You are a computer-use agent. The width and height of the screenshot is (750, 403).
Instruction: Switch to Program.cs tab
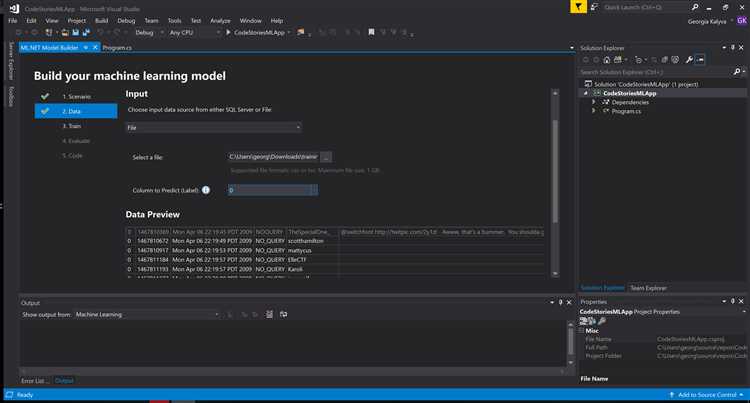coord(117,47)
